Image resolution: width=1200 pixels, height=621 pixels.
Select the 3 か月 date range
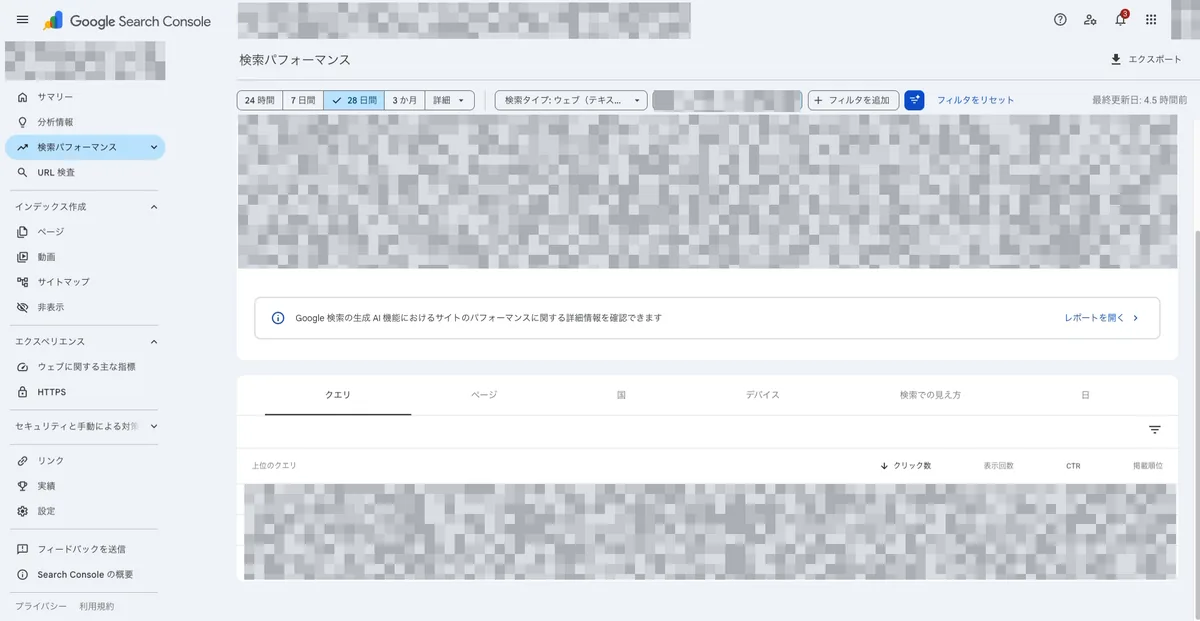click(404, 100)
